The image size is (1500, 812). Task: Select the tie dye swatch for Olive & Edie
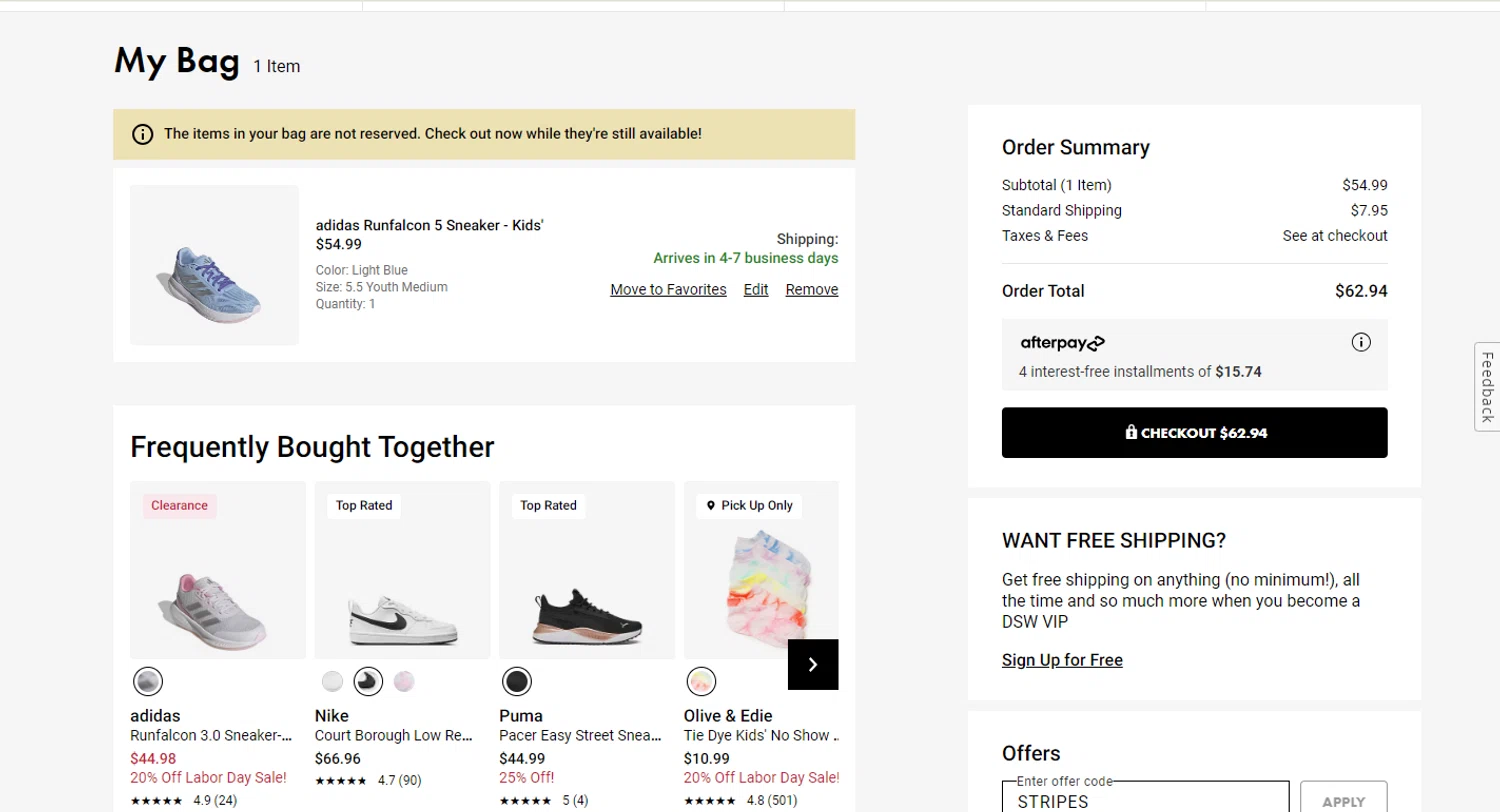click(x=701, y=682)
